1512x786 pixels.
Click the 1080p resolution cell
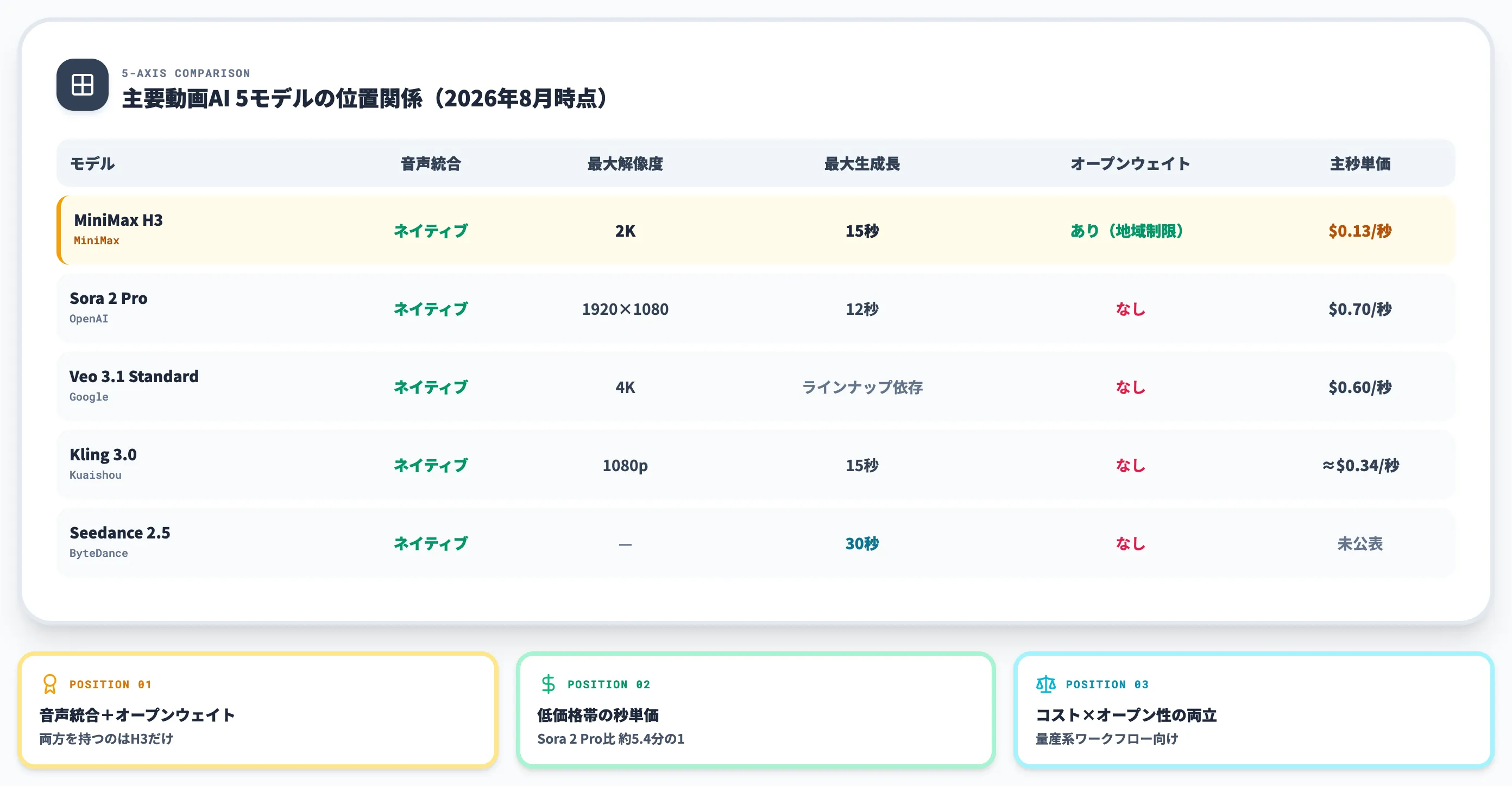click(625, 466)
